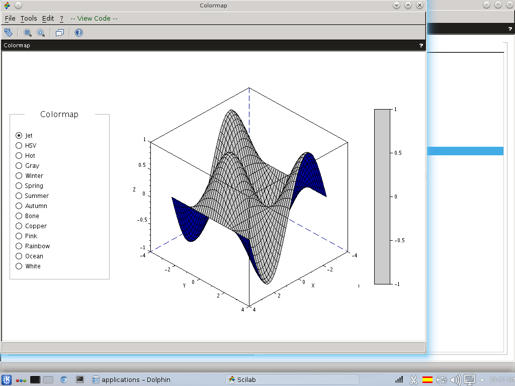This screenshot has height=386, width=515.
Task: Select the zoom area toolbar icon
Action: point(28,33)
